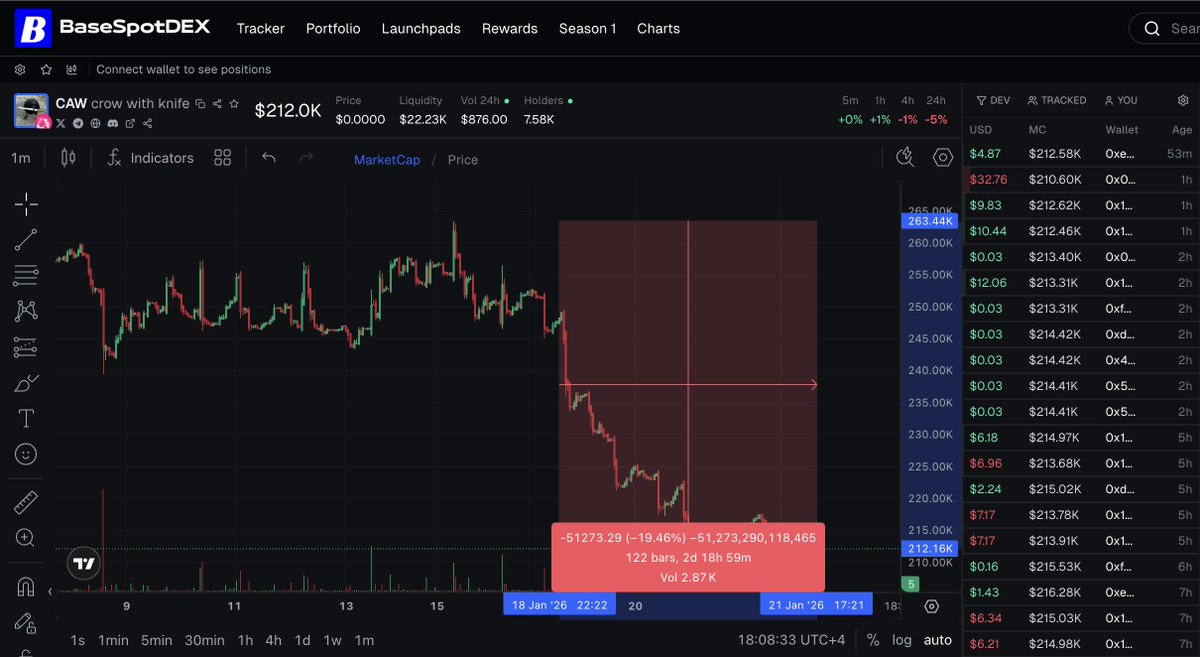Viewport: 1200px width, 657px height.
Task: Open CAW Telegram link
Action: tap(78, 123)
